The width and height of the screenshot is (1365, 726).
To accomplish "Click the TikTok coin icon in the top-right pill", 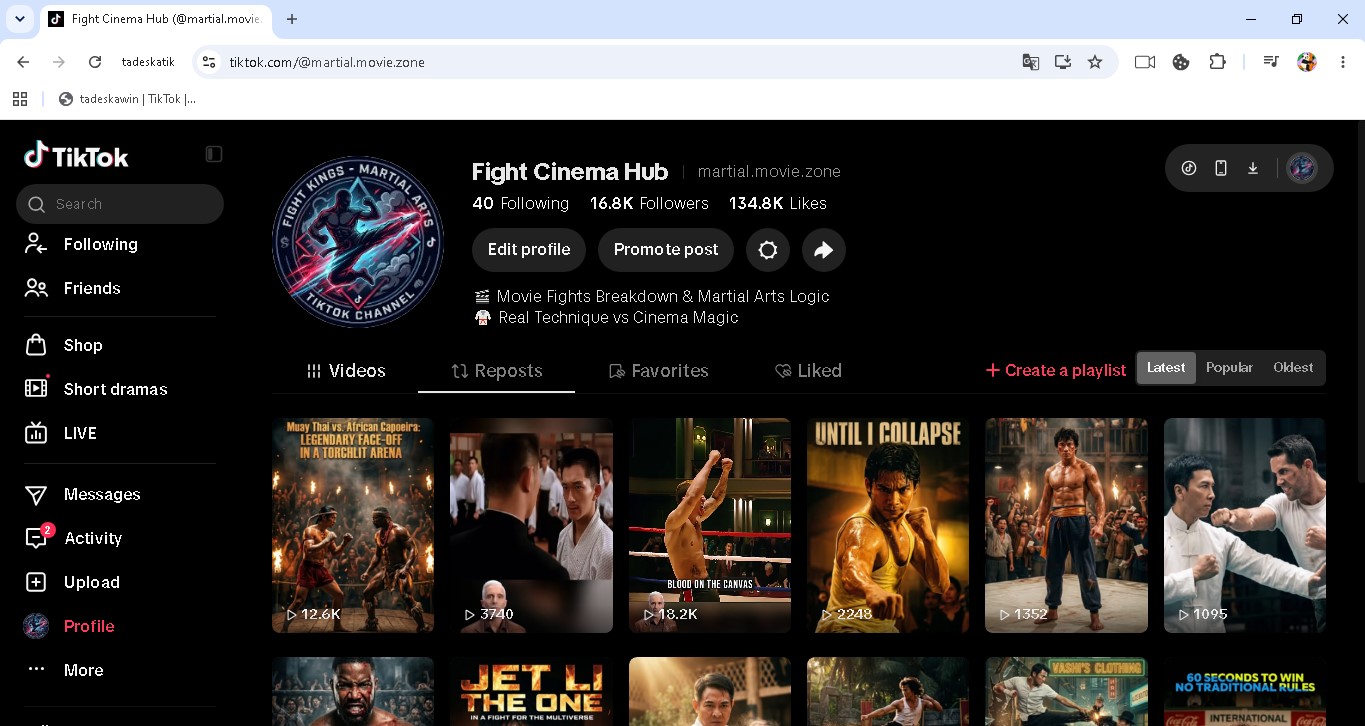I will tap(1189, 168).
